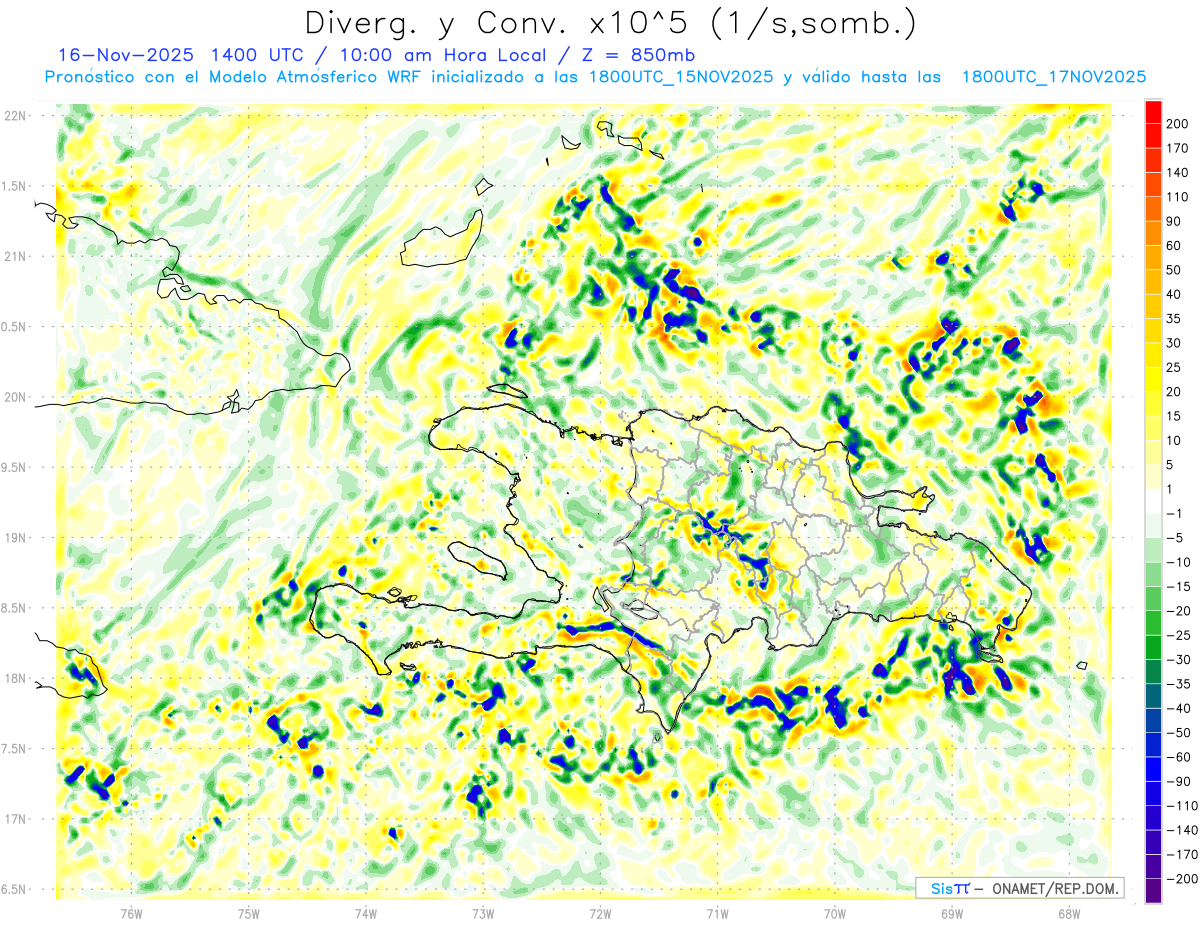Click the colorbar value "-140"
This screenshot has height=927, width=1200.
[1181, 830]
